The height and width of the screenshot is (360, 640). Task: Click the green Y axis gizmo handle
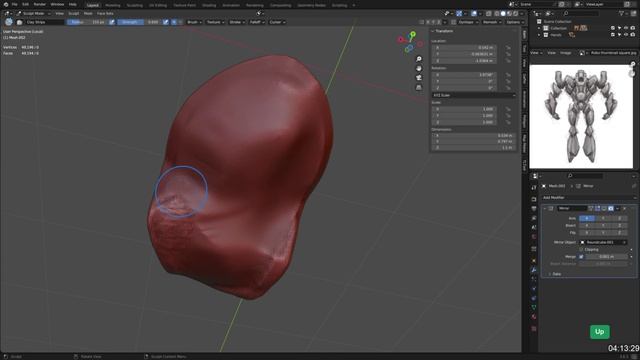[413, 34]
